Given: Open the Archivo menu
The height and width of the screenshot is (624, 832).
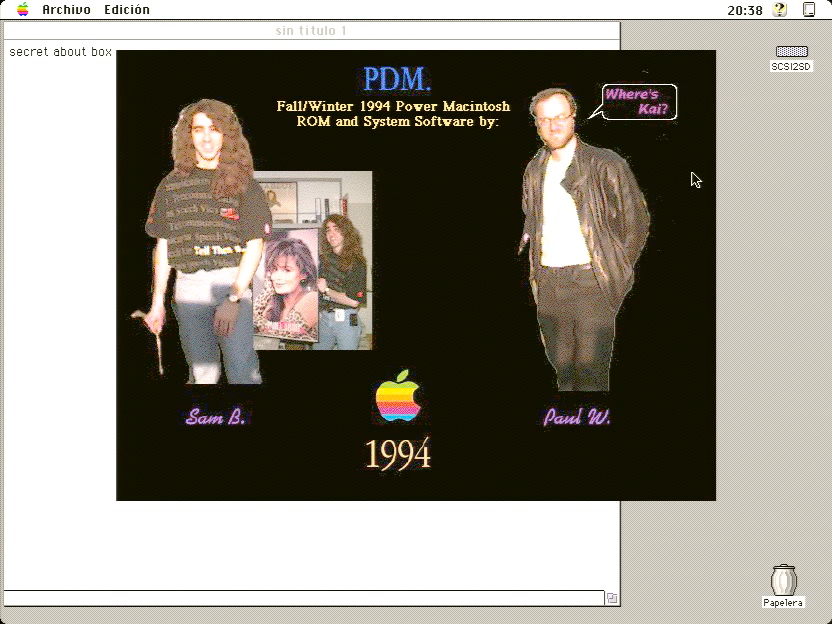Looking at the screenshot, I should tap(66, 10).
